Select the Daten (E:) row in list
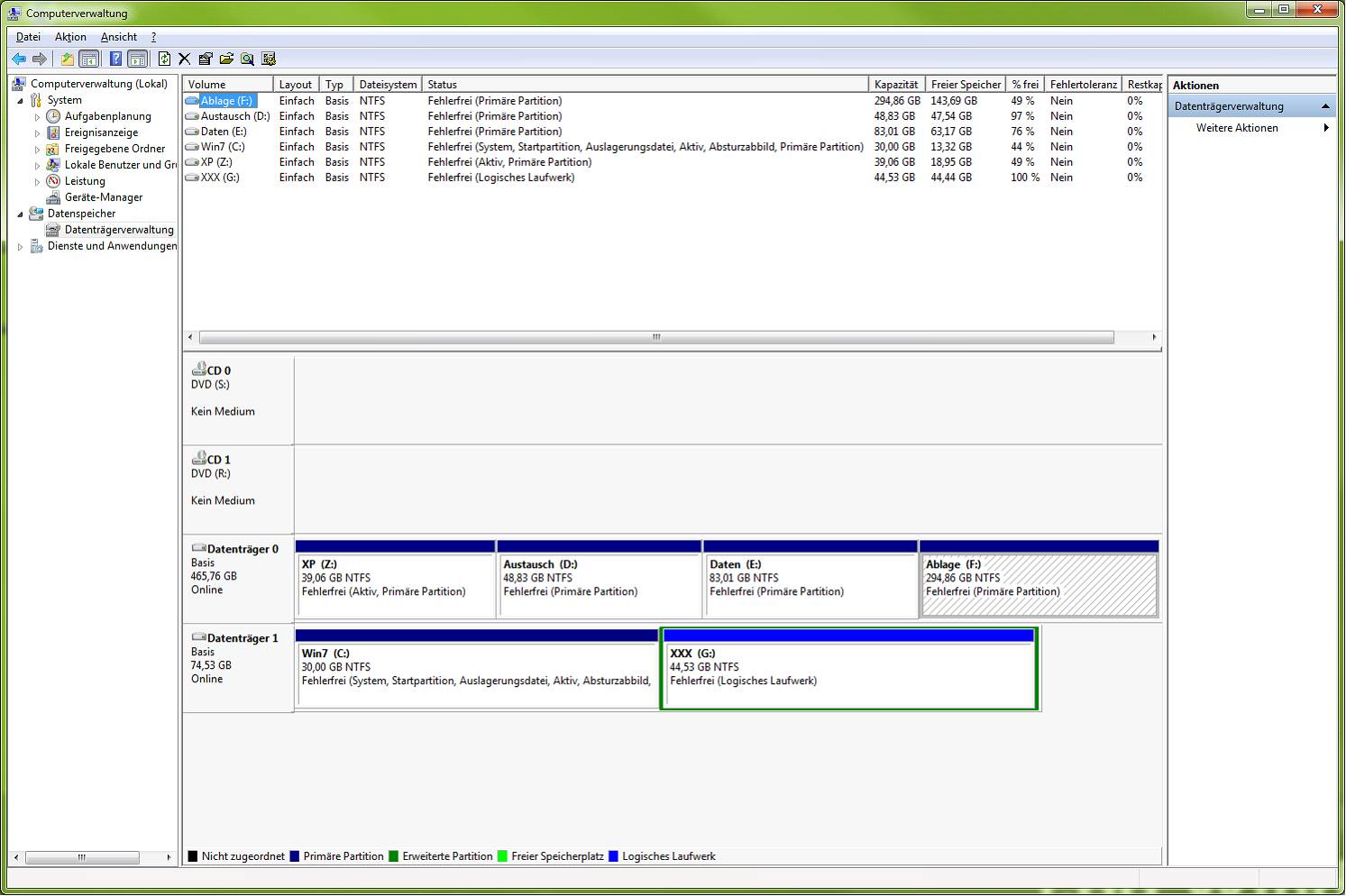The width and height of the screenshot is (1346, 896). (672, 132)
